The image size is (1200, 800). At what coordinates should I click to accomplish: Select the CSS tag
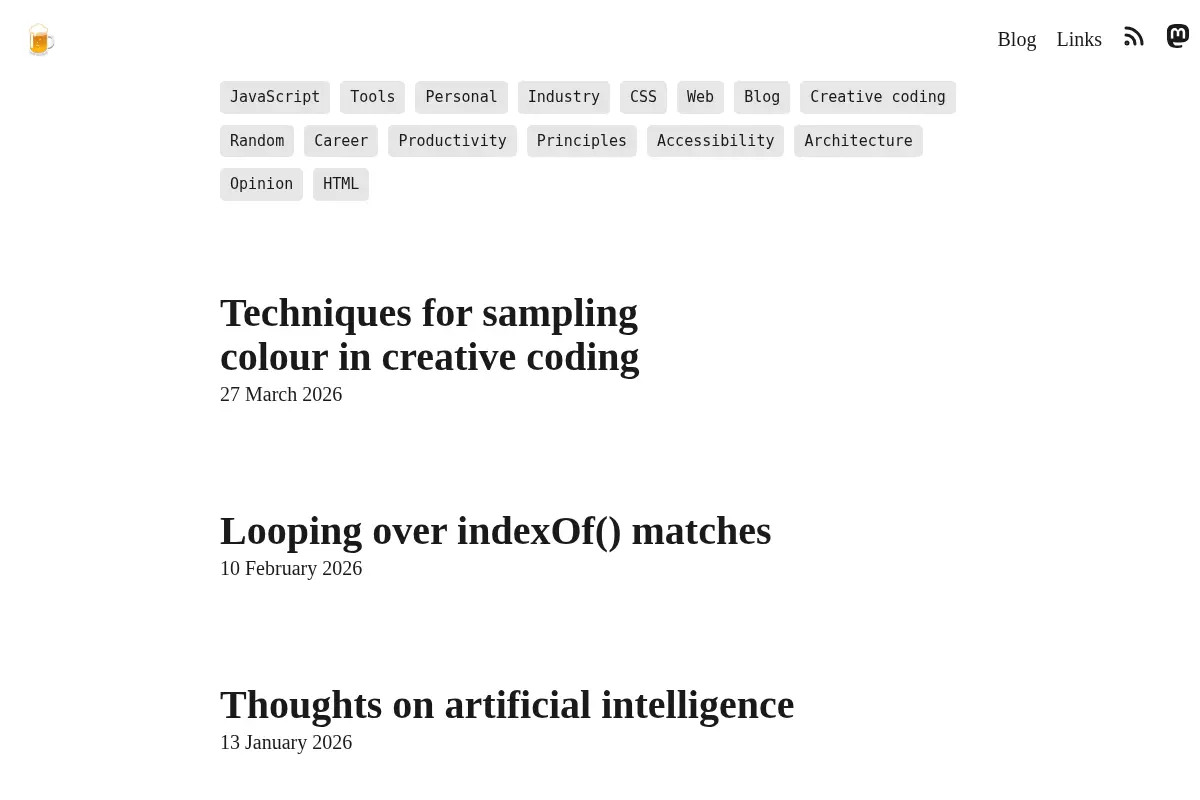[x=643, y=97]
